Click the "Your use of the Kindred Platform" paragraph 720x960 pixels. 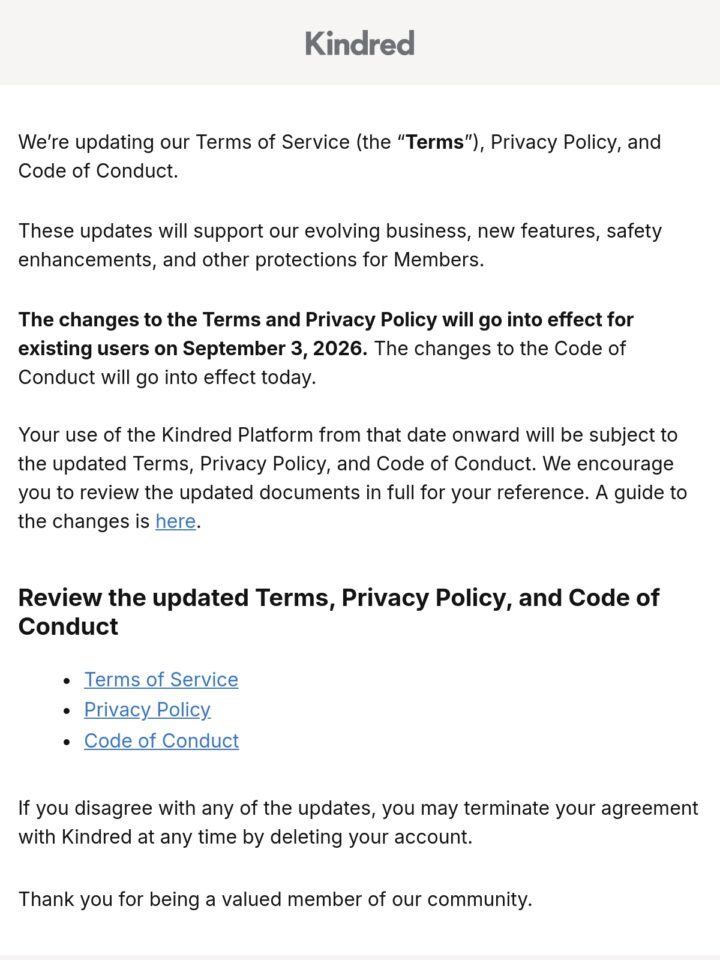pyautogui.click(x=353, y=478)
